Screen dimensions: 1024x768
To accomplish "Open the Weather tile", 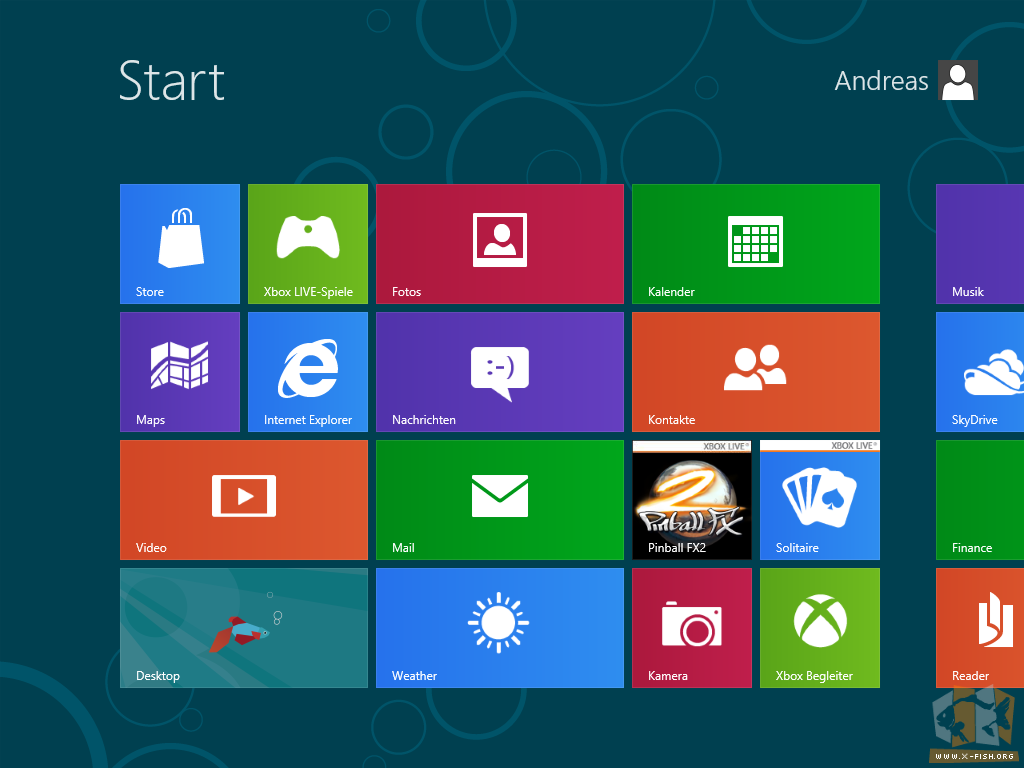I will pos(500,628).
